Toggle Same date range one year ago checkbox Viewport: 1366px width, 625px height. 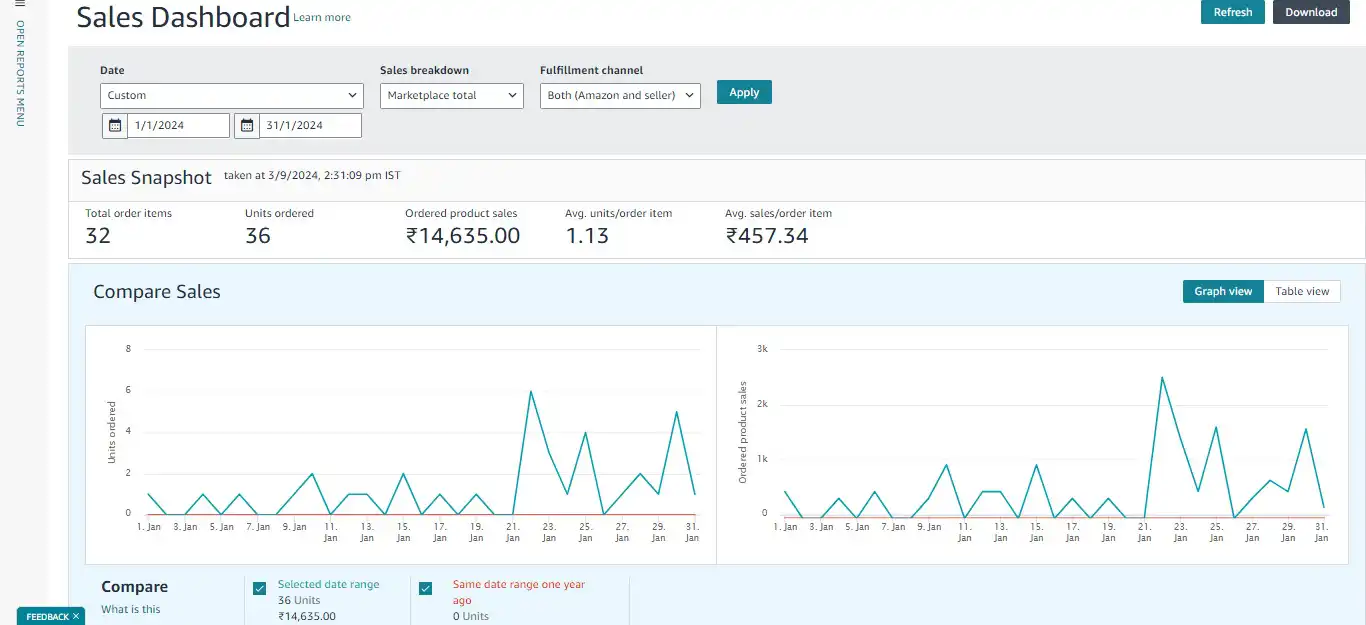(425, 589)
